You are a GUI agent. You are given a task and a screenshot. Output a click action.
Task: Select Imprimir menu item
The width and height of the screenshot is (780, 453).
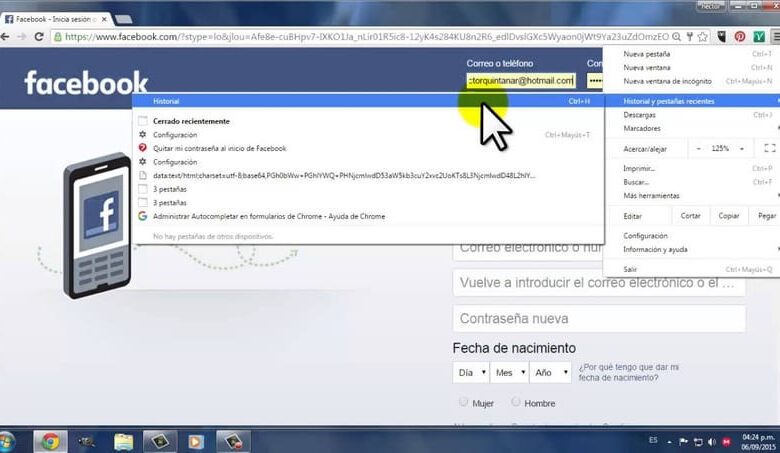coord(691,169)
